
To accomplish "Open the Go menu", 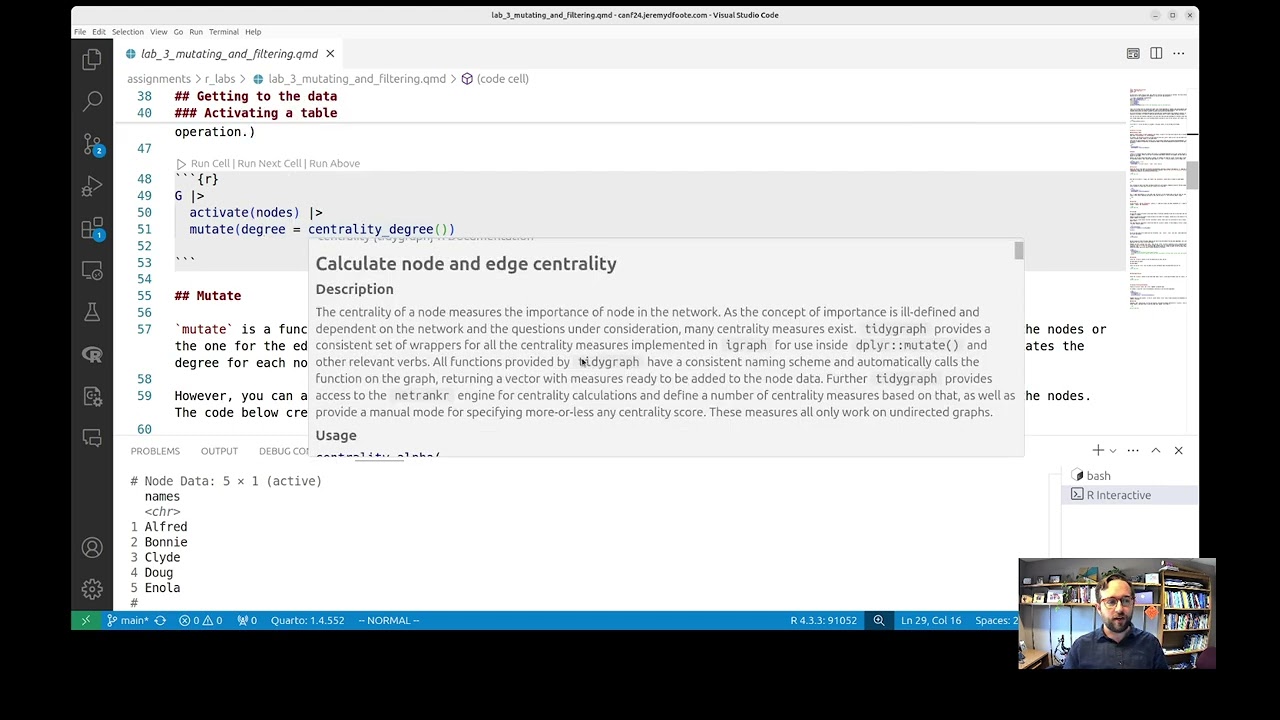I will click(178, 32).
